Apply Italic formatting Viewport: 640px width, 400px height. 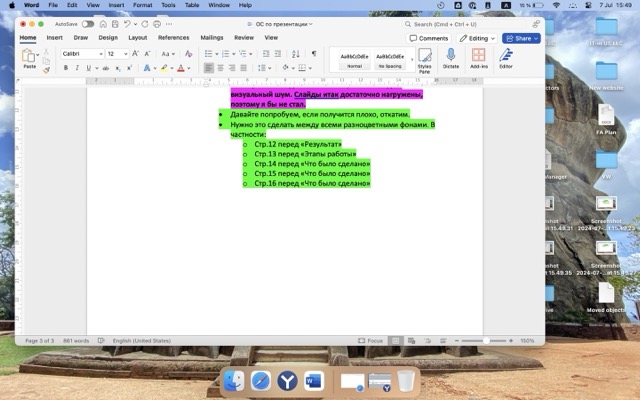coord(77,68)
